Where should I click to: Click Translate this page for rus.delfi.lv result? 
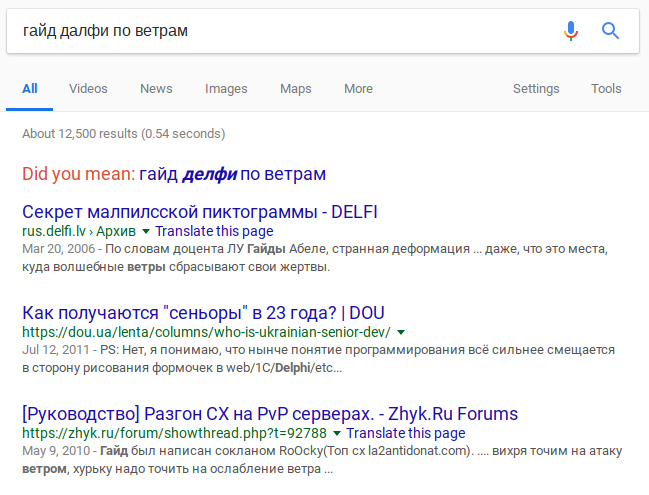point(214,231)
